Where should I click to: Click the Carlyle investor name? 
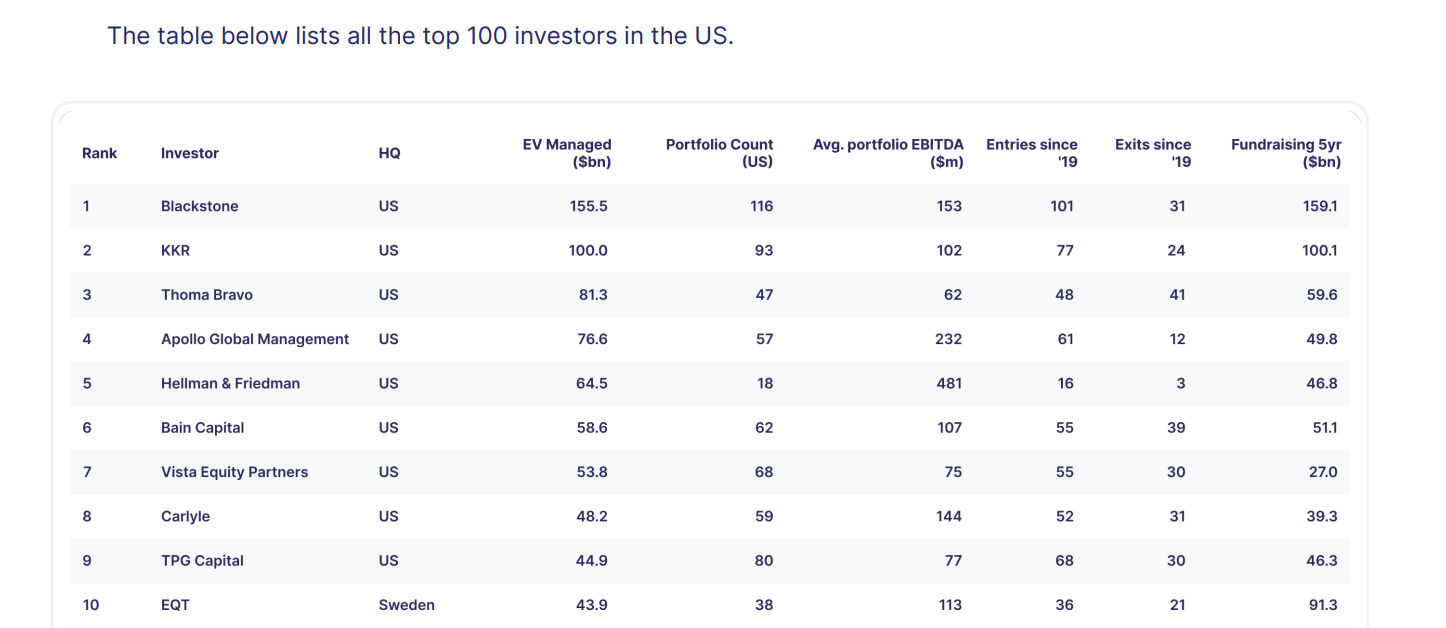click(185, 516)
